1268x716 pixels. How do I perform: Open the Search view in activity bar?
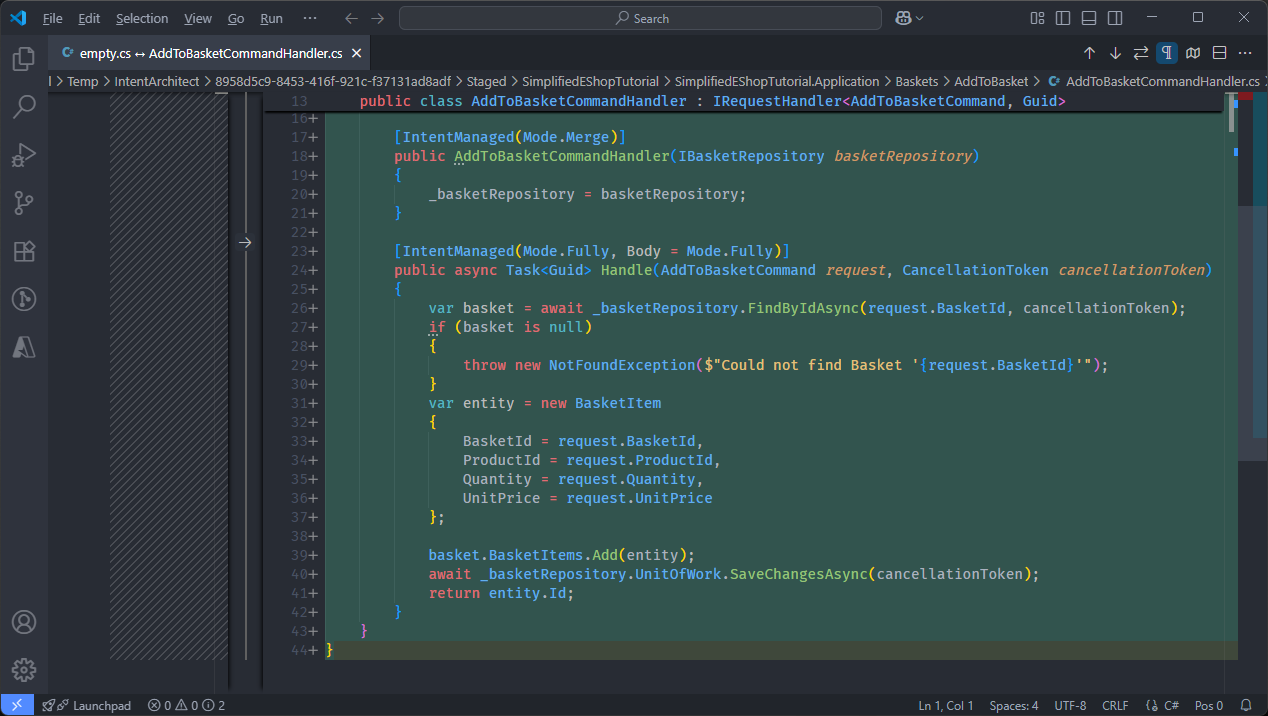pos(24,107)
